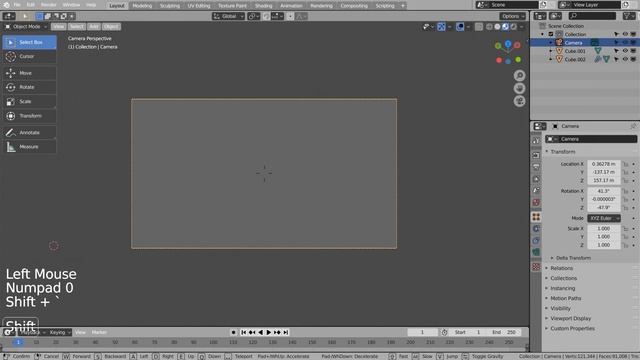Toggle visibility eye of Collection
Image resolution: width=640 pixels, height=360 pixels.
[x=625, y=34]
